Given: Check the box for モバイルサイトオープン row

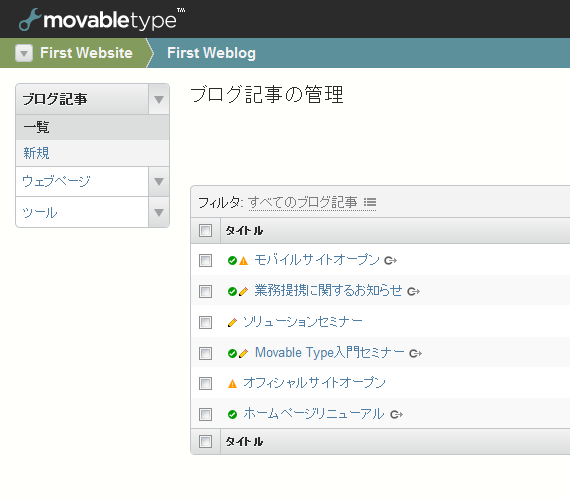Looking at the screenshot, I should point(205,260).
